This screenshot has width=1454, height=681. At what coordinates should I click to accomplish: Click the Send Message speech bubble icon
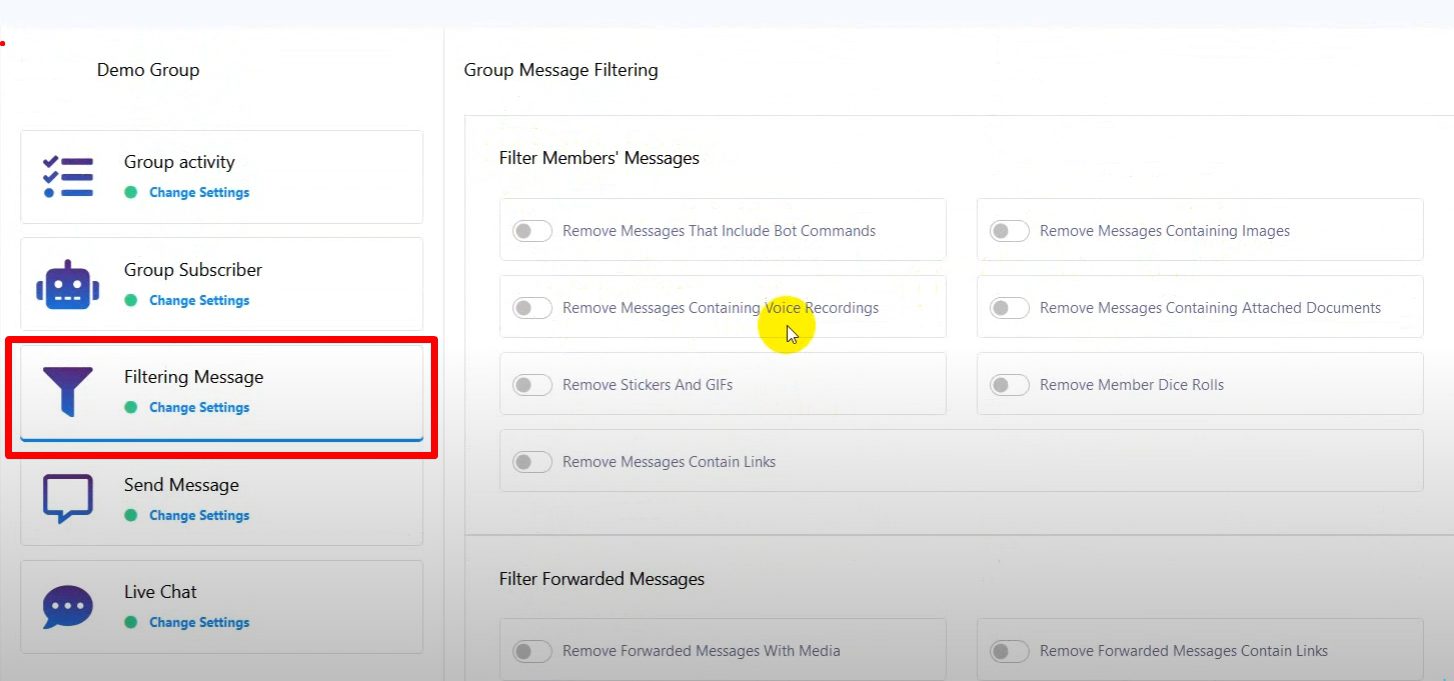click(x=68, y=498)
